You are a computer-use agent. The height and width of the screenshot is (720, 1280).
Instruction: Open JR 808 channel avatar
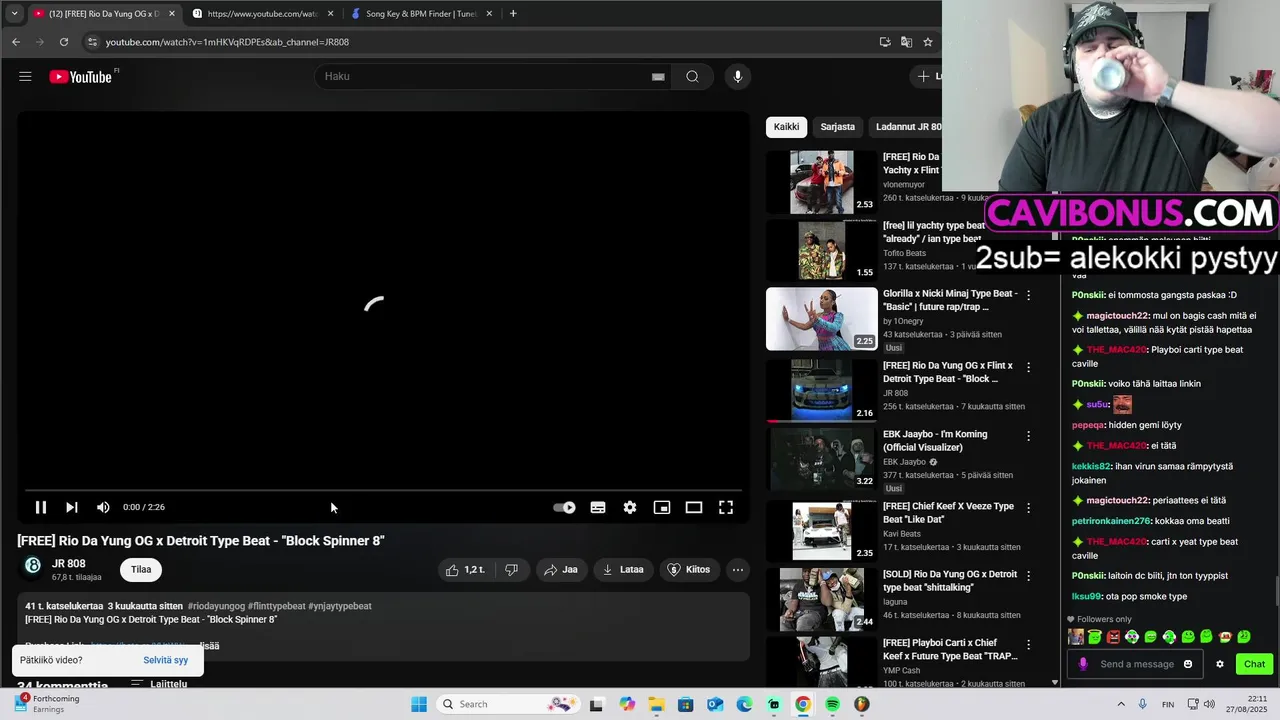point(33,566)
